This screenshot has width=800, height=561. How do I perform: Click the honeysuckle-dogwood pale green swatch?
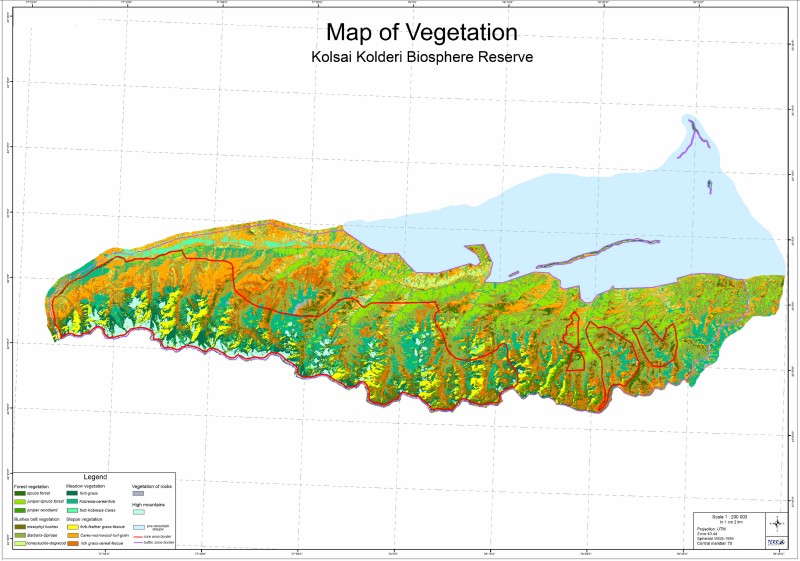point(20,544)
